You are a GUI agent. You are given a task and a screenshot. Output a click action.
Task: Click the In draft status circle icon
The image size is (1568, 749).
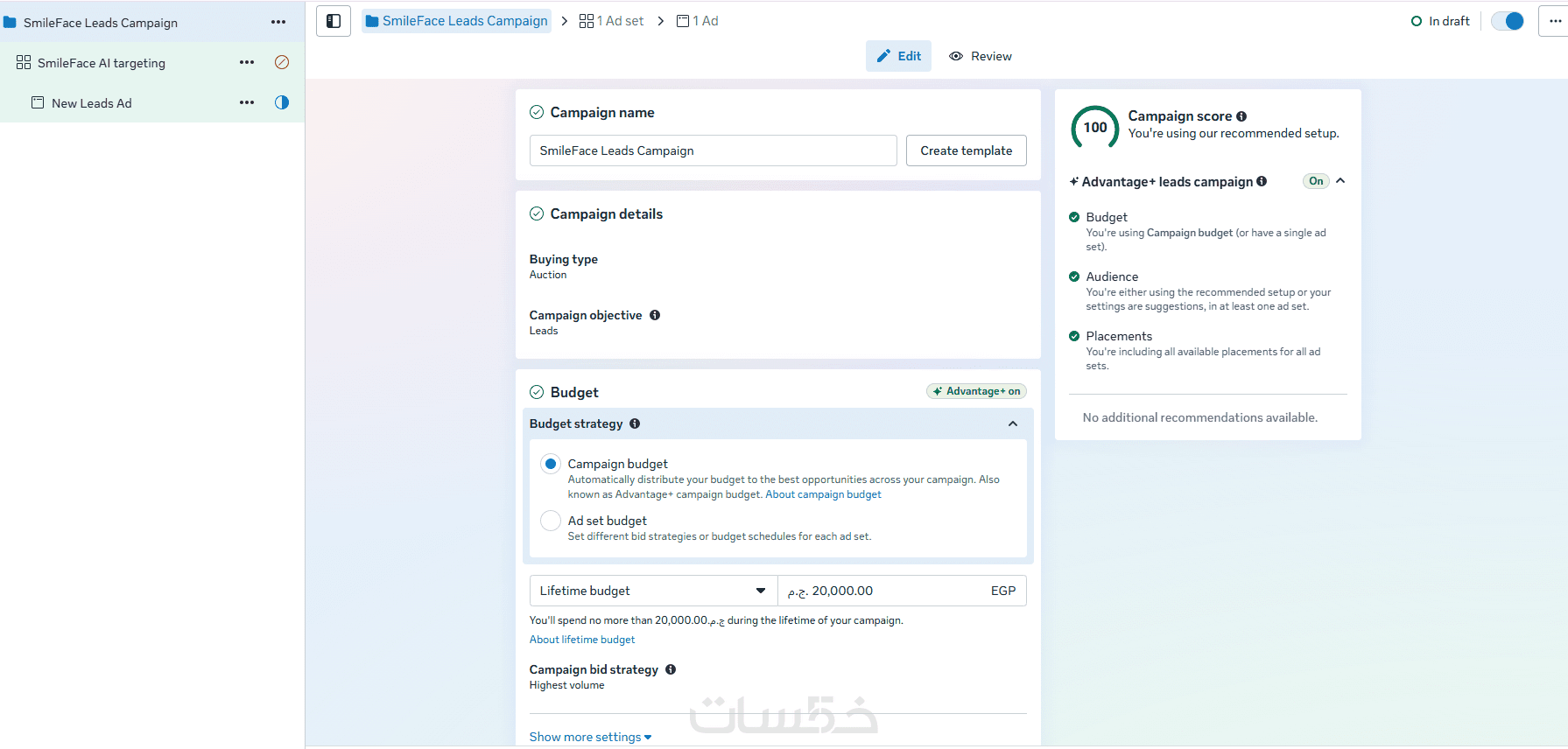point(1417,21)
